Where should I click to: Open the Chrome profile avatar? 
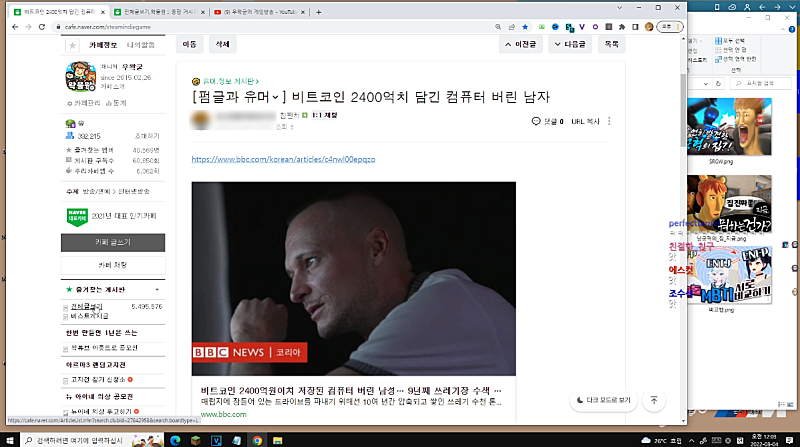click(x=649, y=27)
